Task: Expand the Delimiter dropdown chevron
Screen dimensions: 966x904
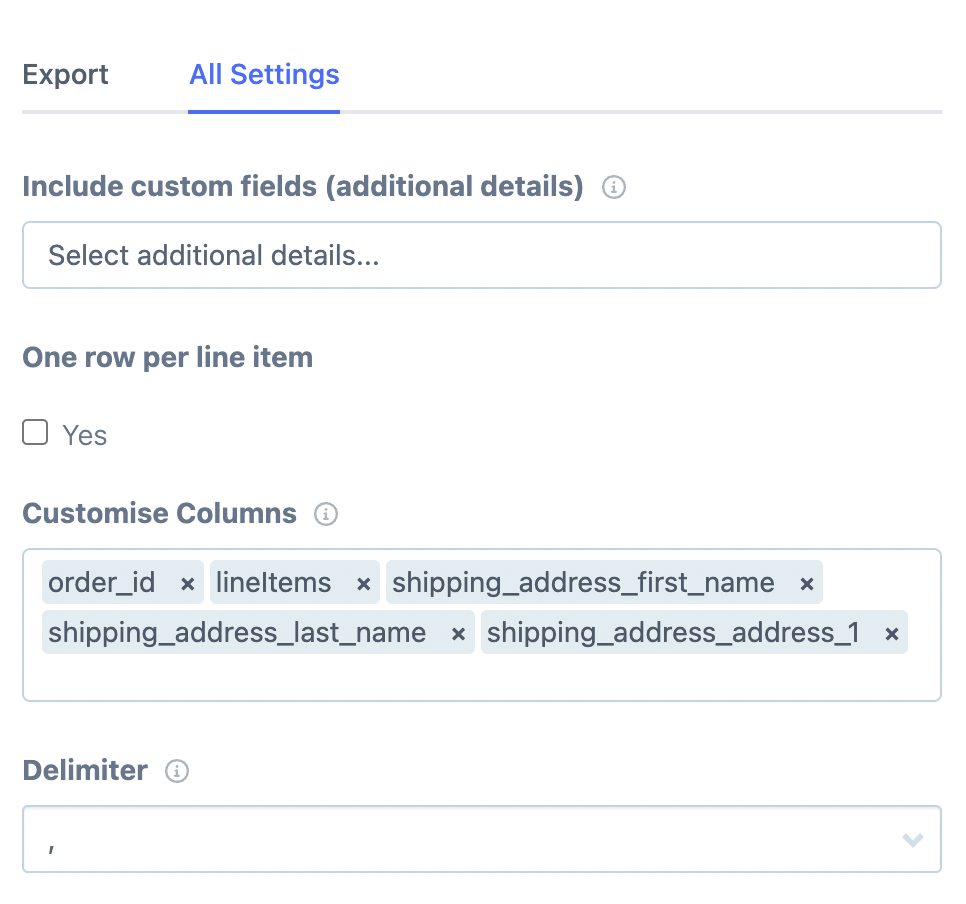Action: 912,840
